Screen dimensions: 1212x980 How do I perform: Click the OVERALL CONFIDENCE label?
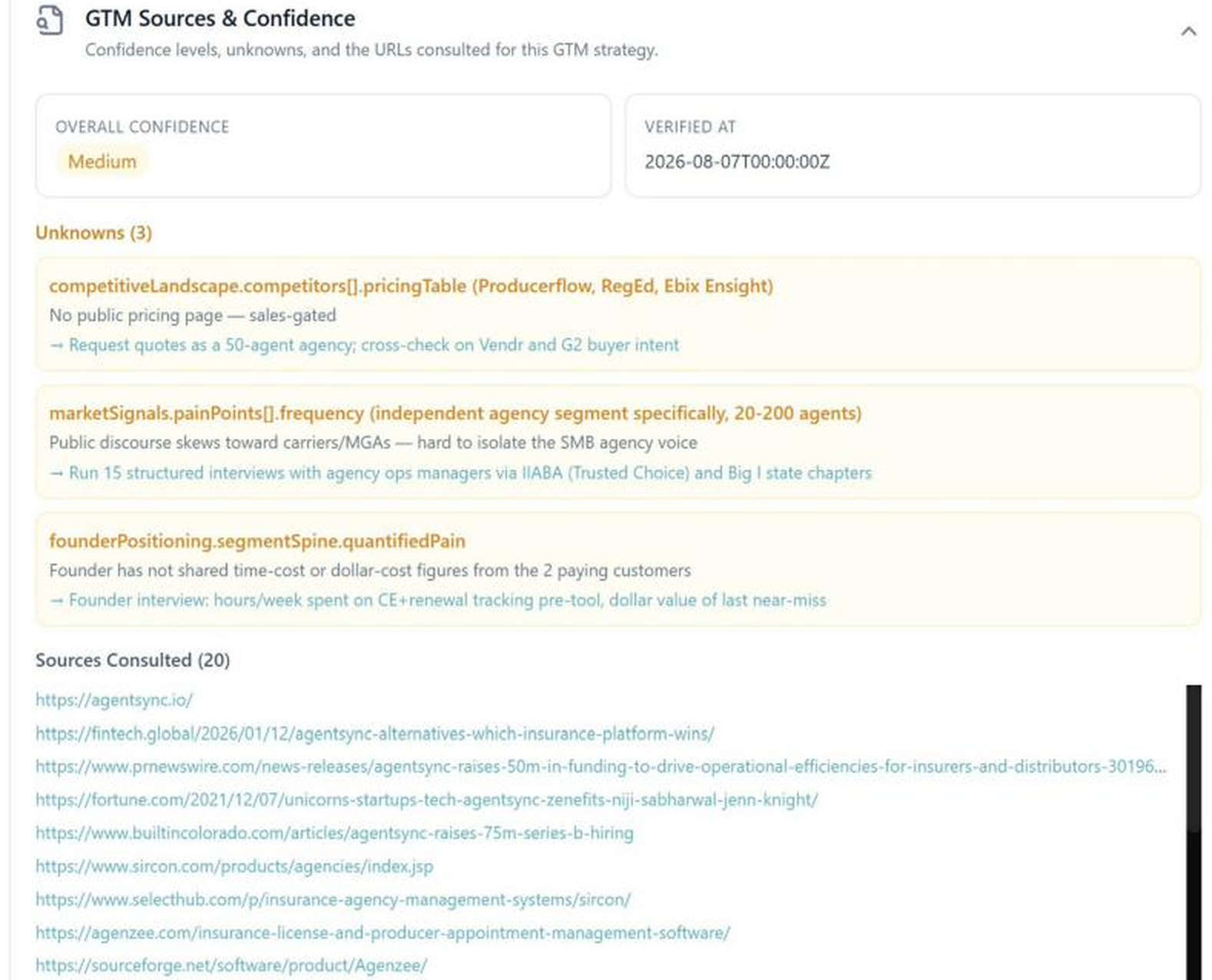pos(142,127)
